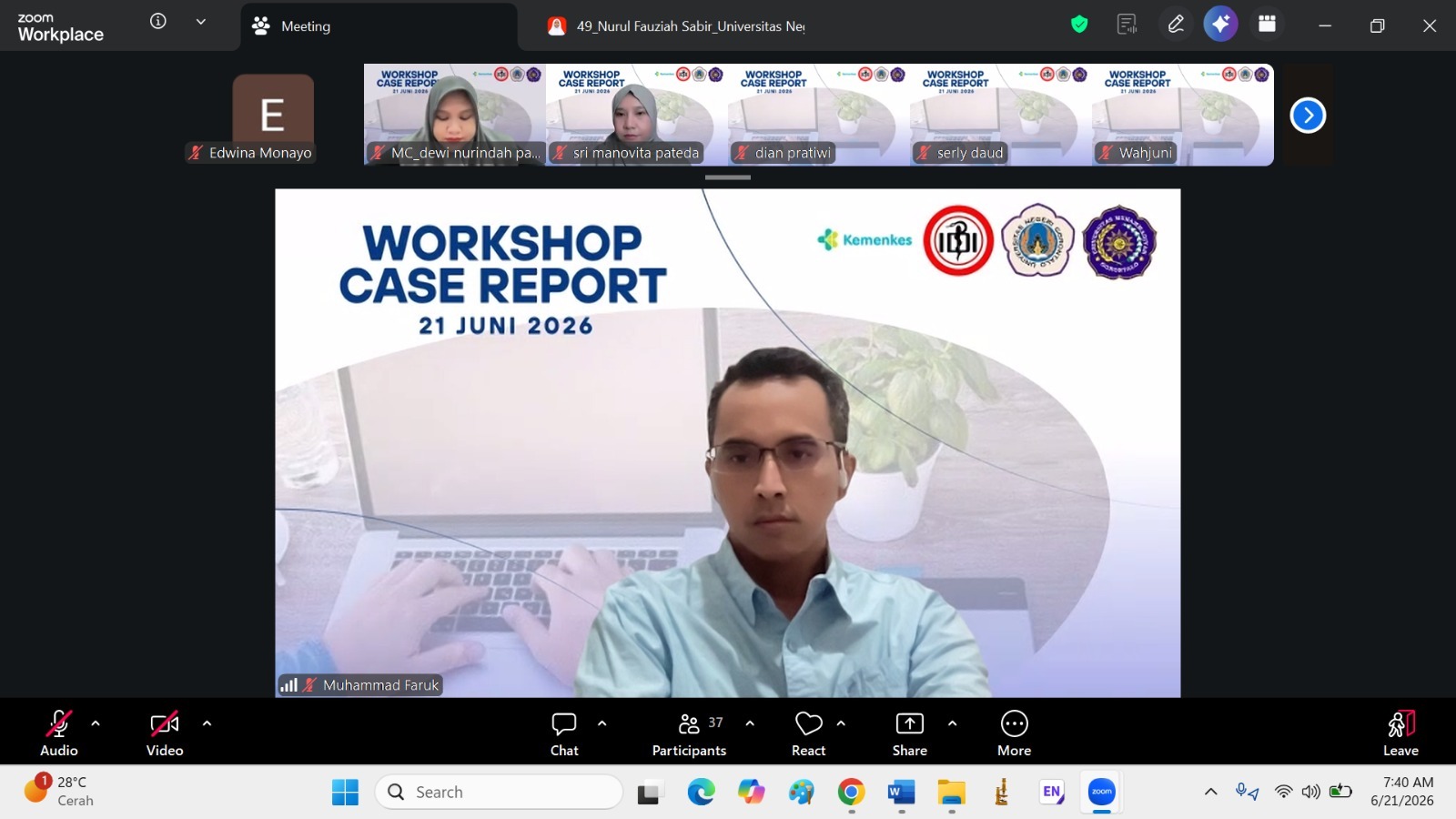Open the meeting notes icon
Image resolution: width=1456 pixels, height=819 pixels.
(1127, 25)
